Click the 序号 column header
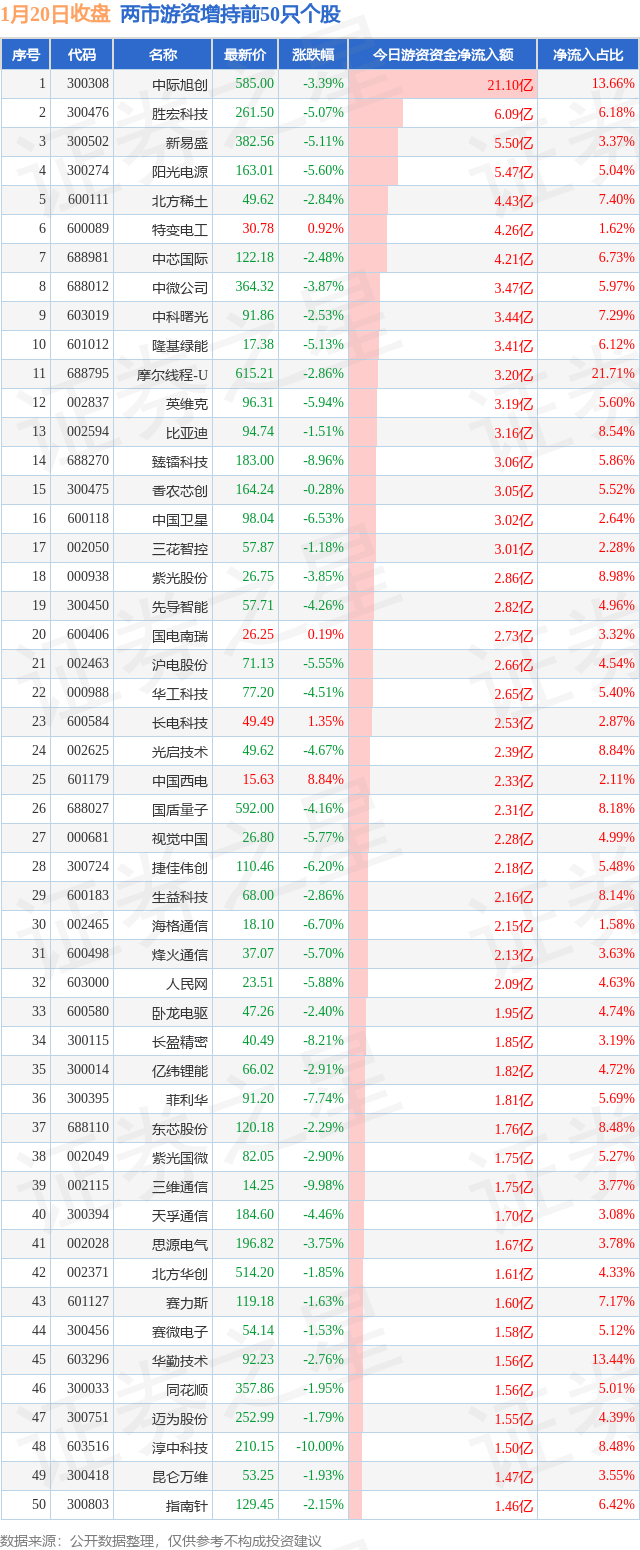This screenshot has width=640, height=1550. point(26,55)
